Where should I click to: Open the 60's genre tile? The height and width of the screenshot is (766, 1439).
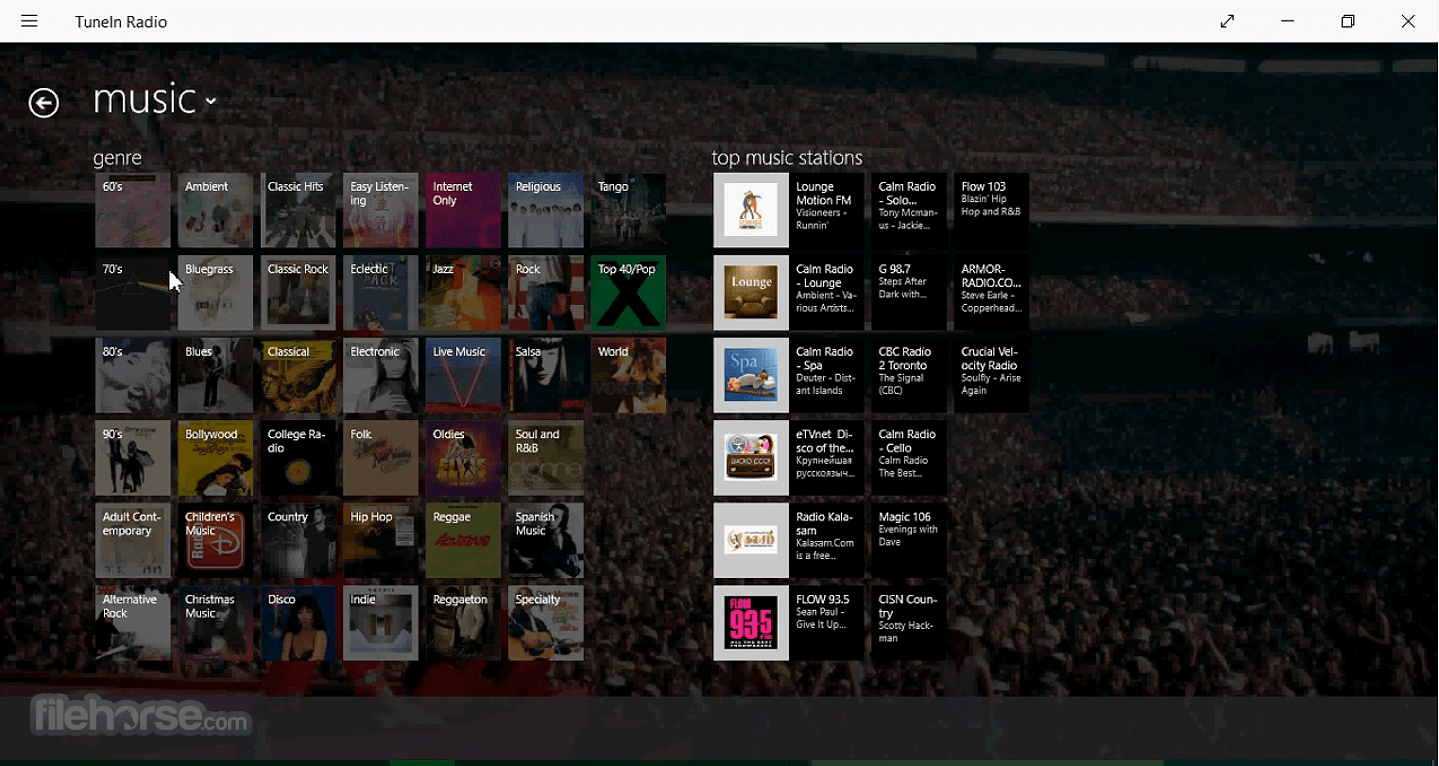[133, 210]
